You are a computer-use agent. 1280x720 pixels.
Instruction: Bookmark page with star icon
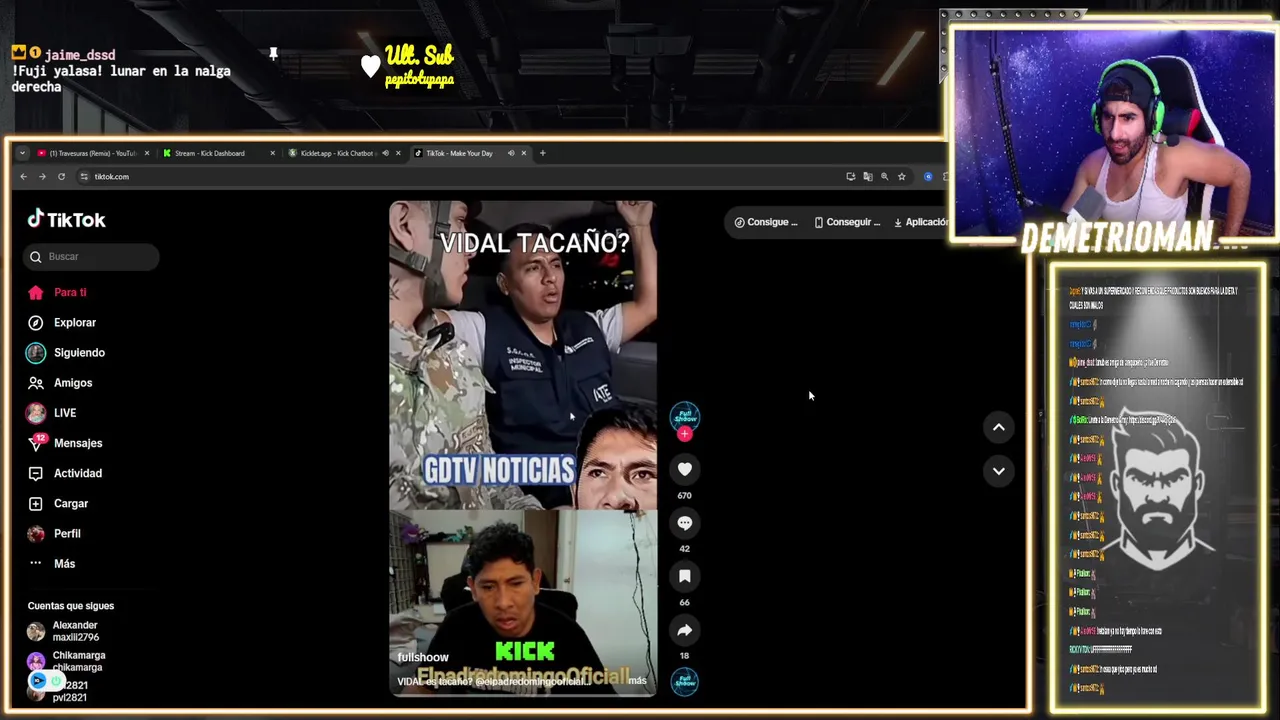point(901,177)
